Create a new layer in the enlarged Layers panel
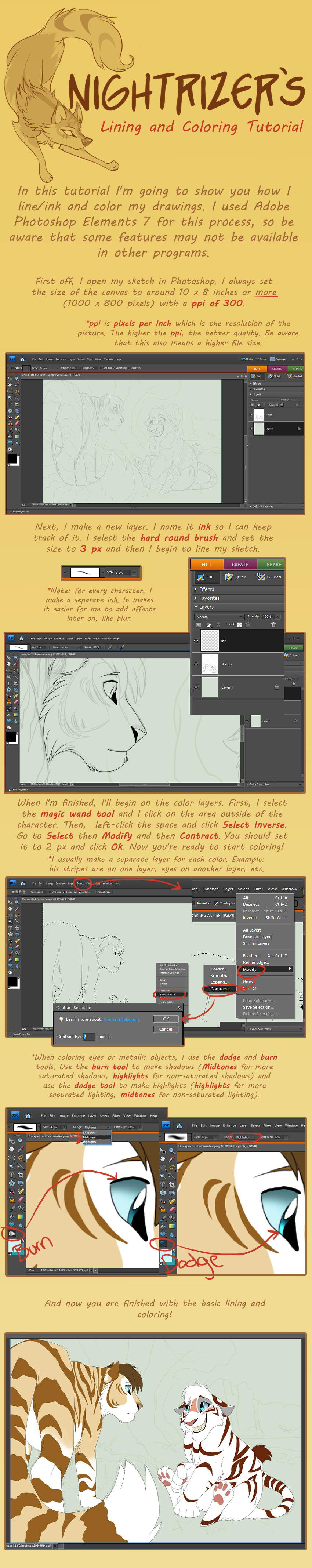 point(198,624)
